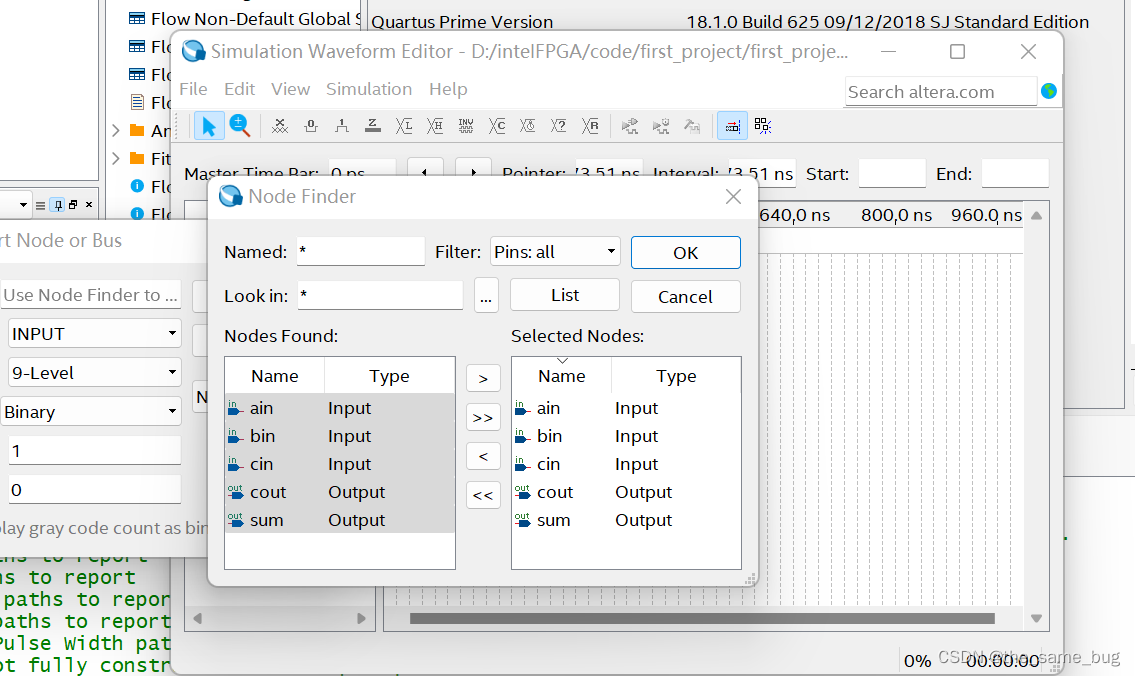Close the Node Finder dialog
1135x676 pixels.
pyautogui.click(x=733, y=197)
